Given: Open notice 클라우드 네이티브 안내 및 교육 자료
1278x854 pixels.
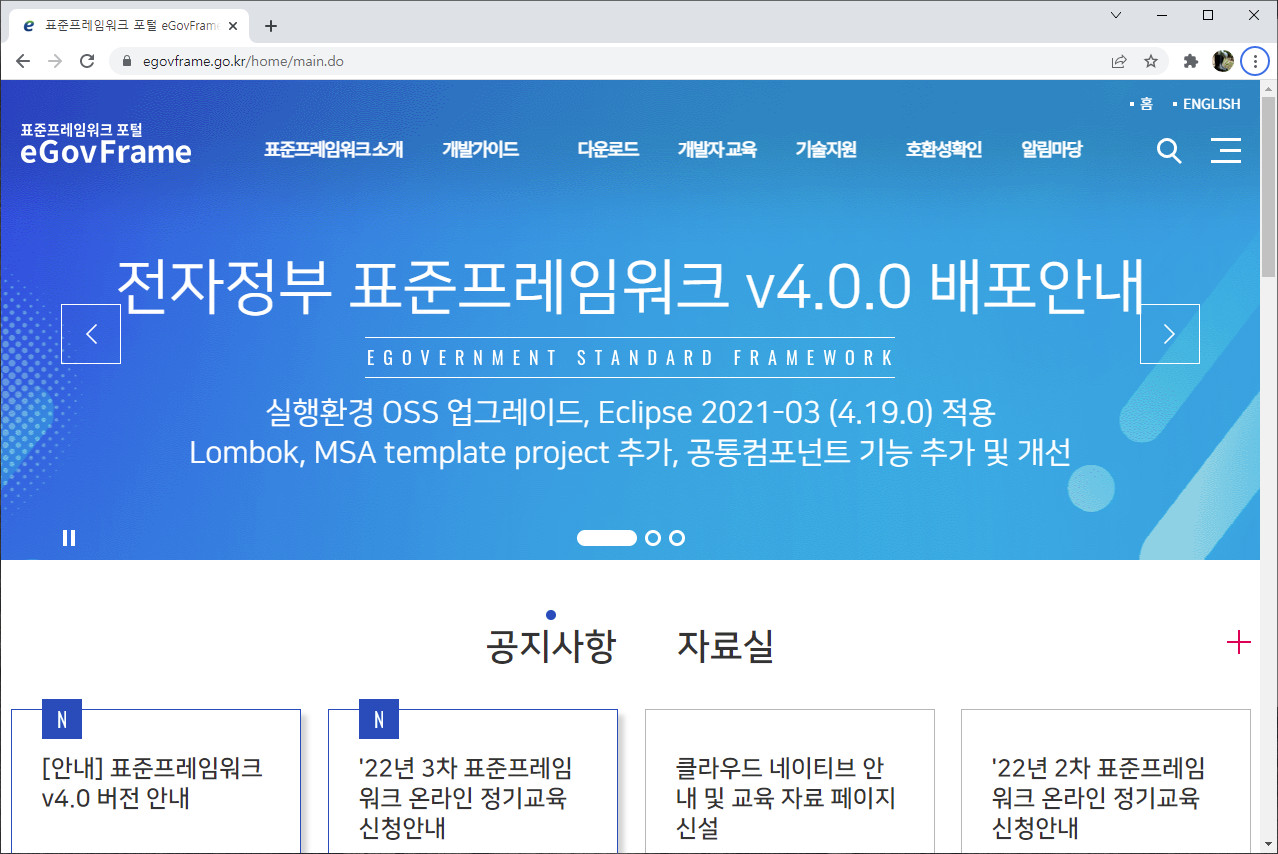Looking at the screenshot, I should [x=786, y=798].
